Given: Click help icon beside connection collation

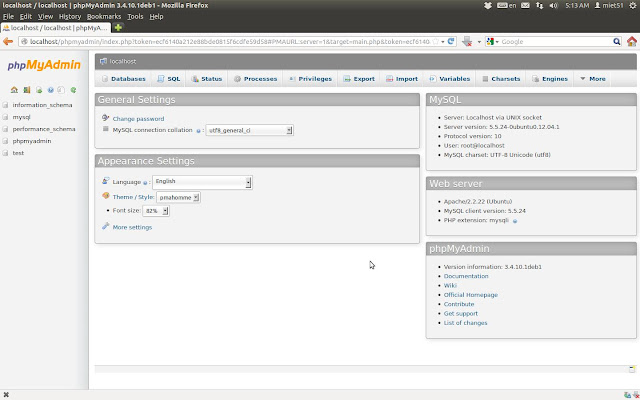Looking at the screenshot, I should [x=198, y=131].
